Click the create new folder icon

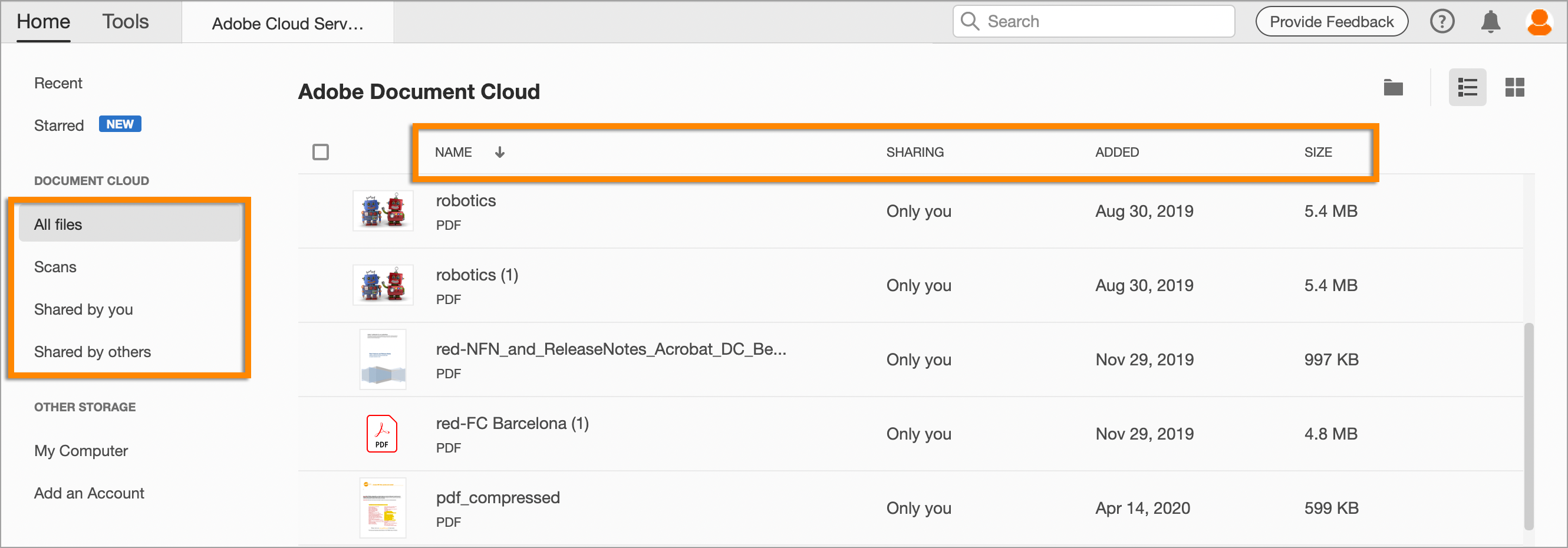pos(1394,88)
